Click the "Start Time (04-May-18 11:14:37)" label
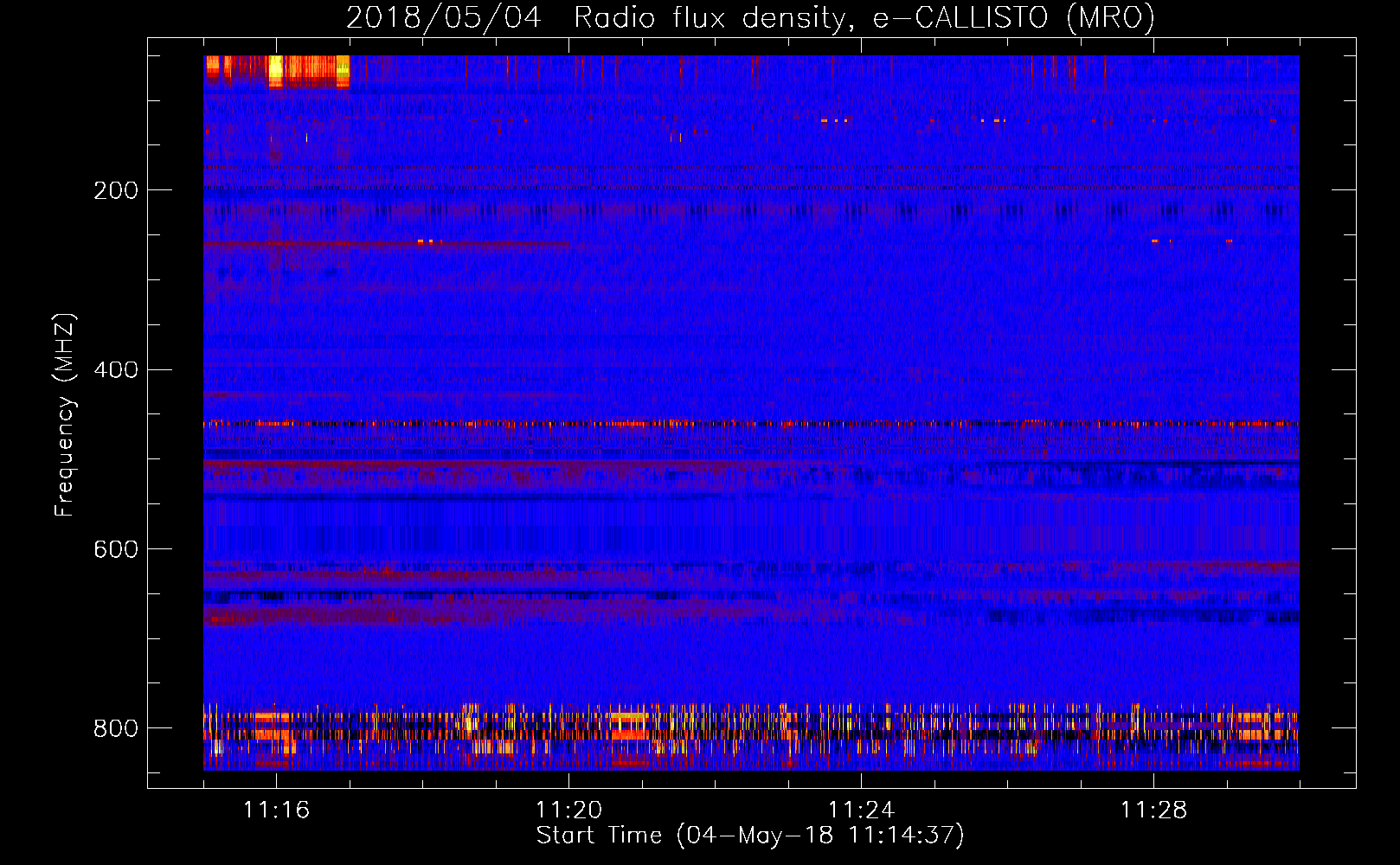Image resolution: width=1400 pixels, height=865 pixels. point(750,836)
